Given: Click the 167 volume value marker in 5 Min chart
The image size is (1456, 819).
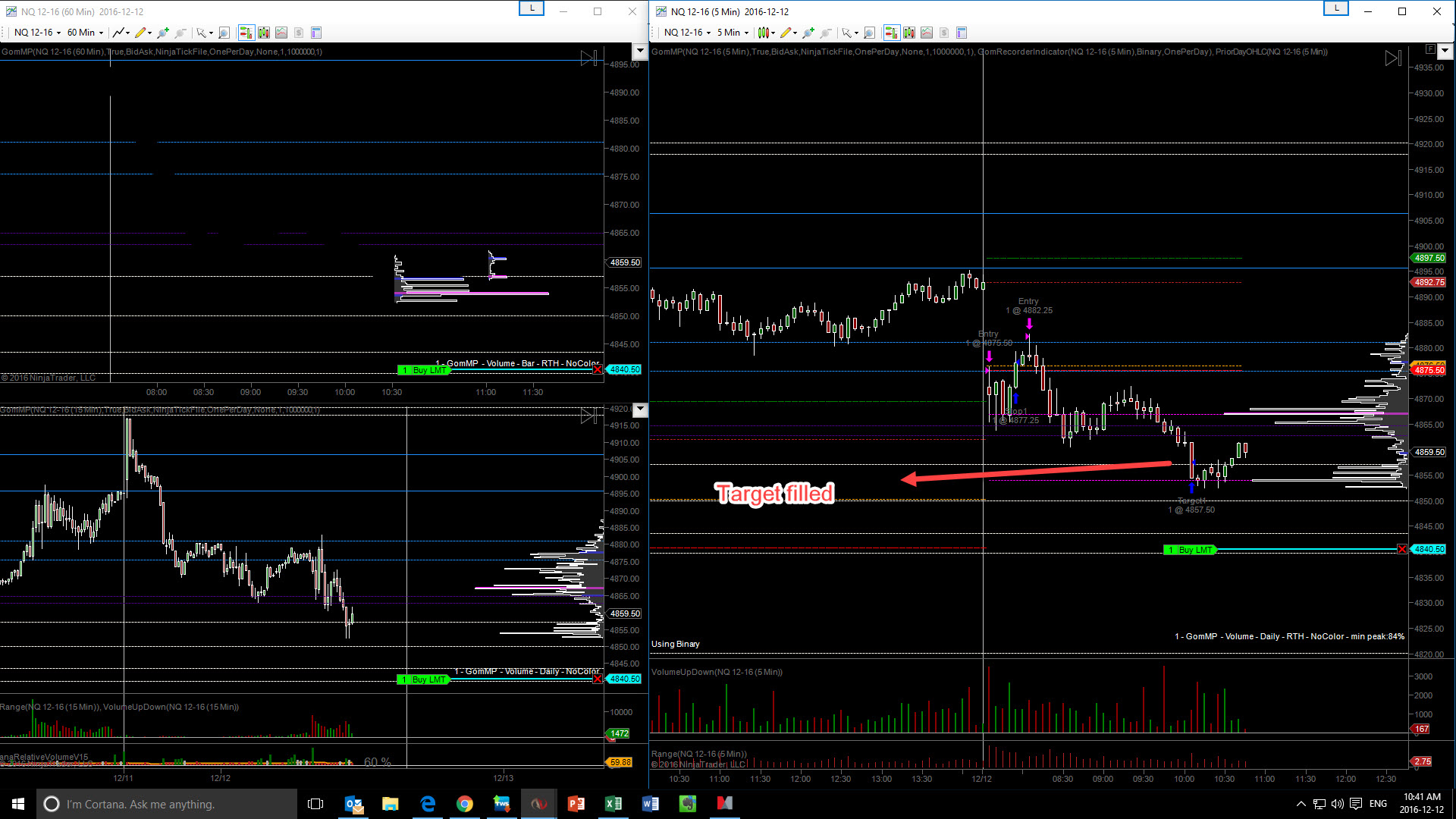Looking at the screenshot, I should 1421,730.
